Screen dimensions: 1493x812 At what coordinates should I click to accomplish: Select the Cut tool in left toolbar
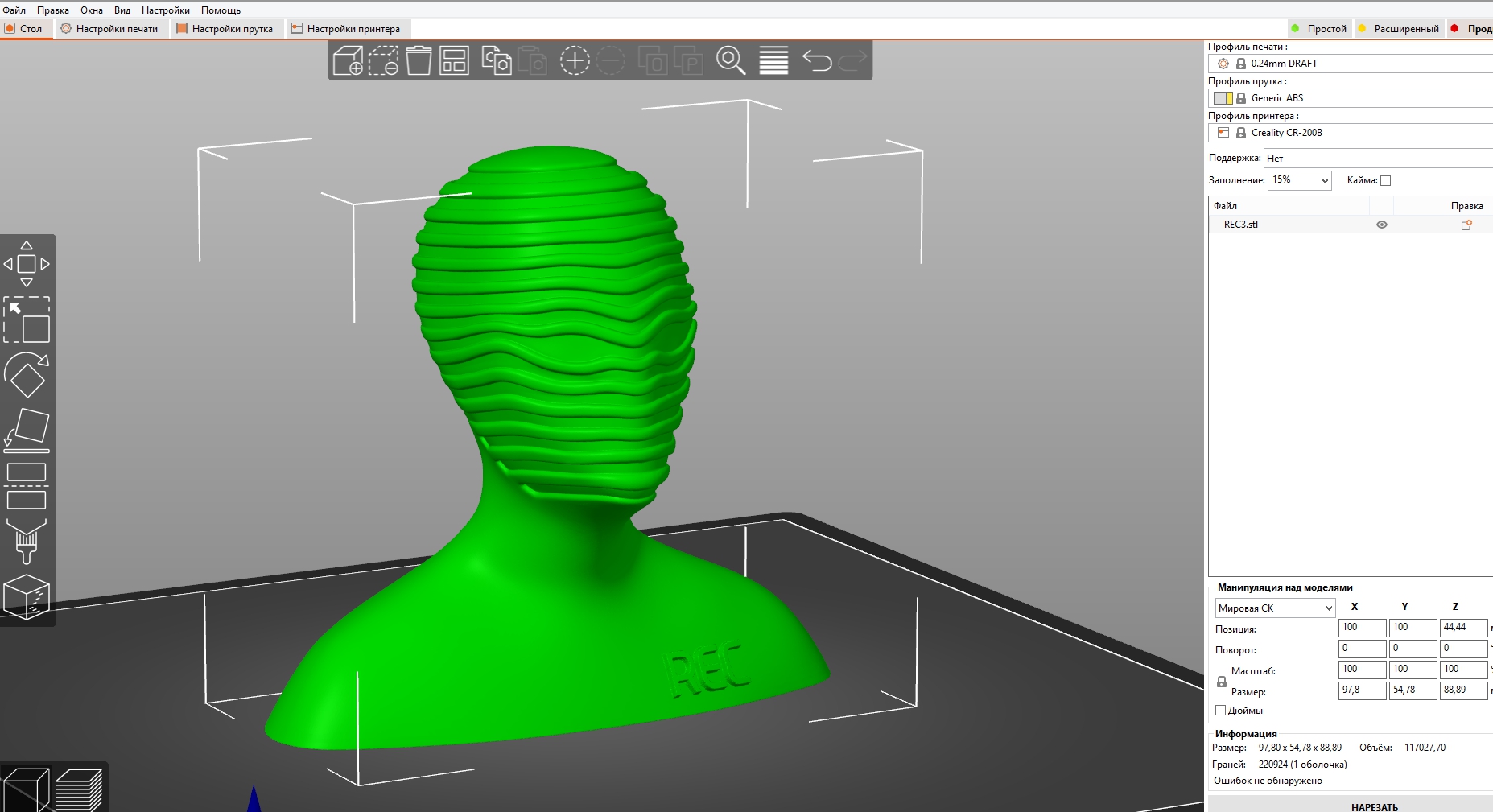coord(27,485)
